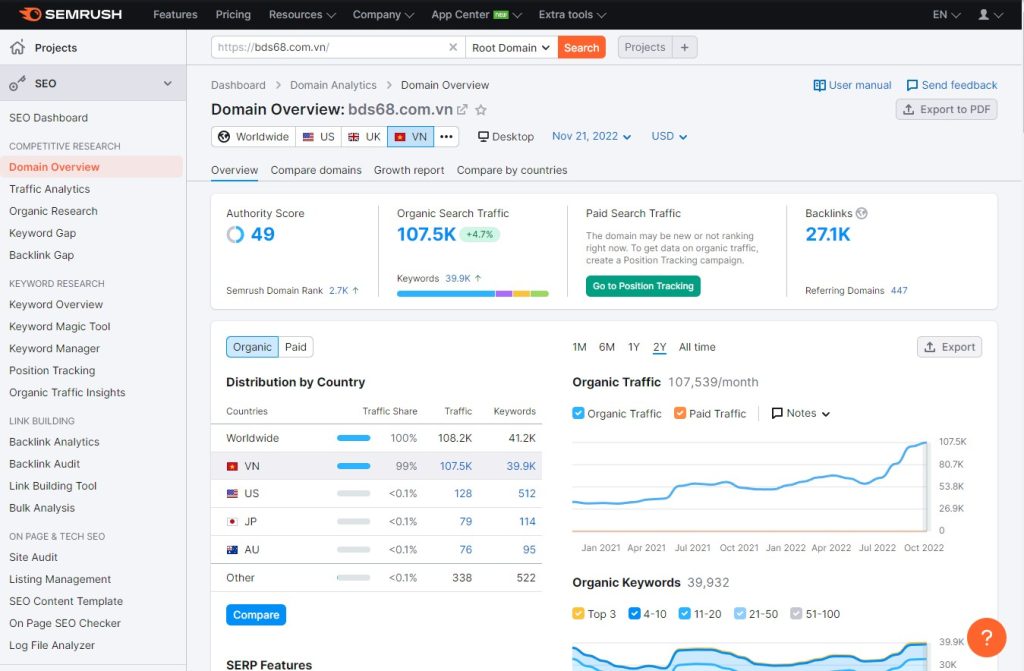1024x671 pixels.
Task: Star the domain as favorite
Action: [x=481, y=110]
